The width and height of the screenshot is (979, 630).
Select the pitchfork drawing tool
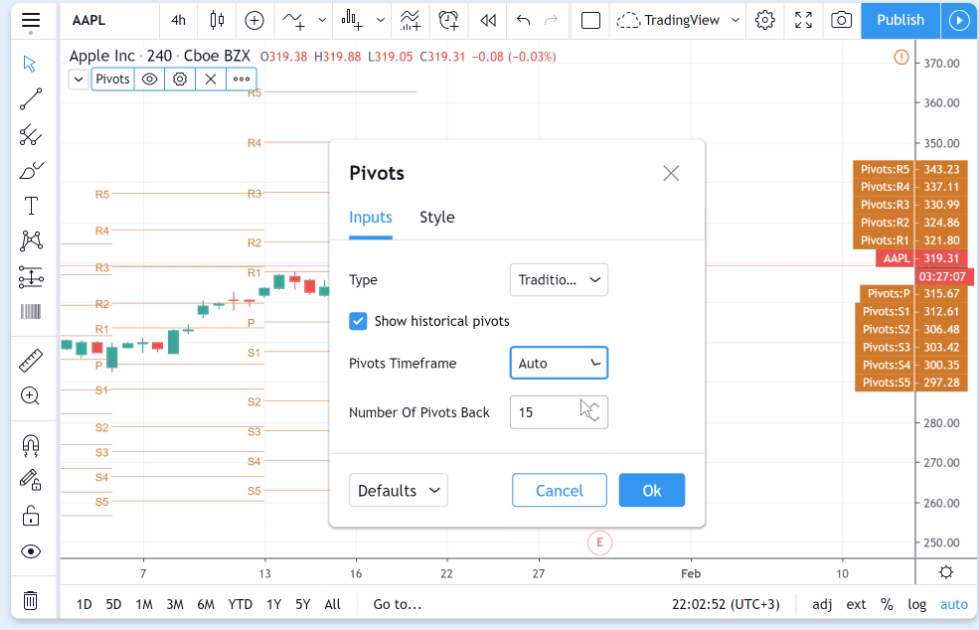[x=31, y=134]
